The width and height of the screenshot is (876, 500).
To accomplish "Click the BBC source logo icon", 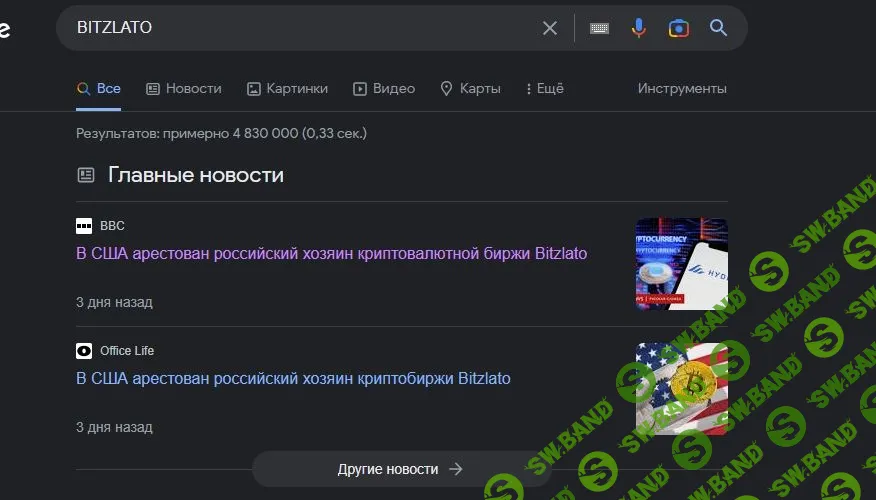I will pos(84,226).
